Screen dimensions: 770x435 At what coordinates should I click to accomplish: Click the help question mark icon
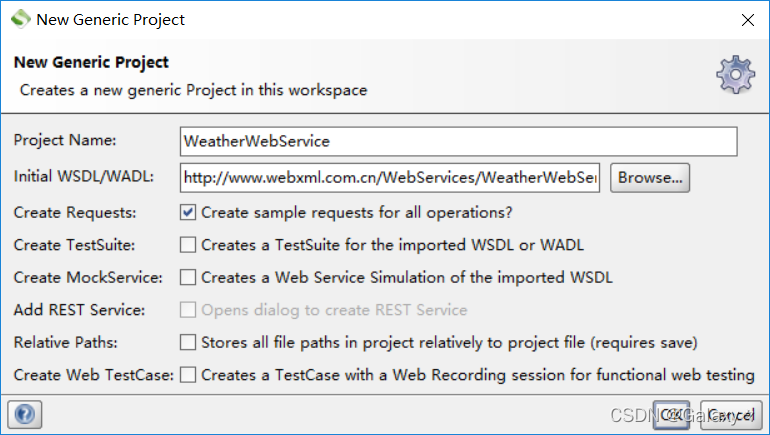[x=25, y=414]
